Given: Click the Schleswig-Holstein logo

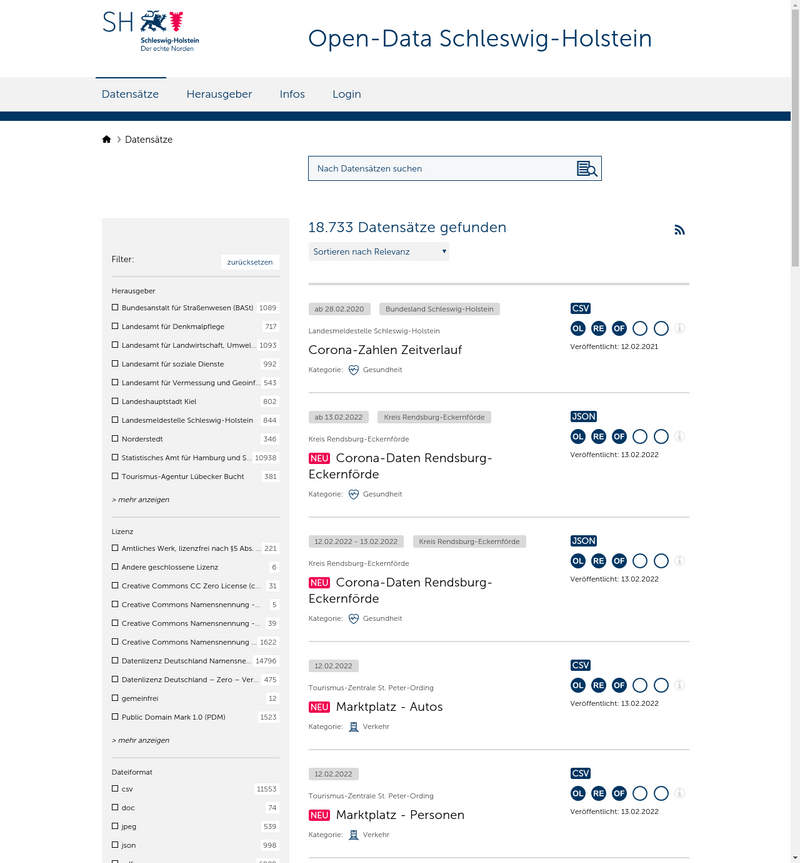Looking at the screenshot, I should (151, 31).
